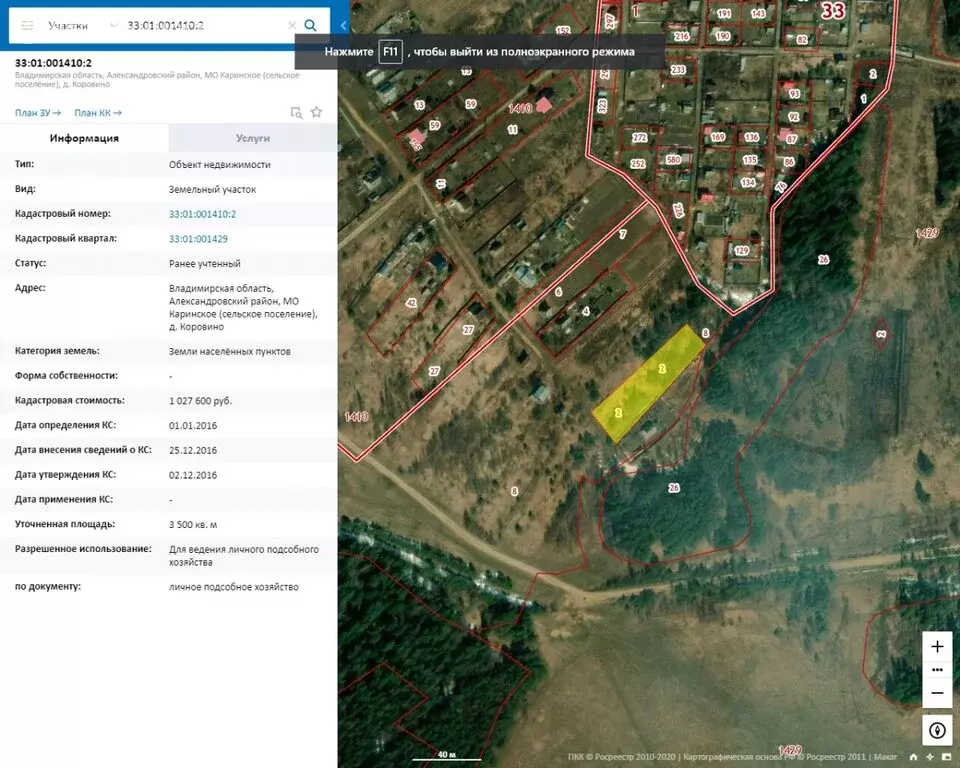Open the three-dots map tools menu
Viewport: 960px width, 768px height.
(x=937, y=670)
